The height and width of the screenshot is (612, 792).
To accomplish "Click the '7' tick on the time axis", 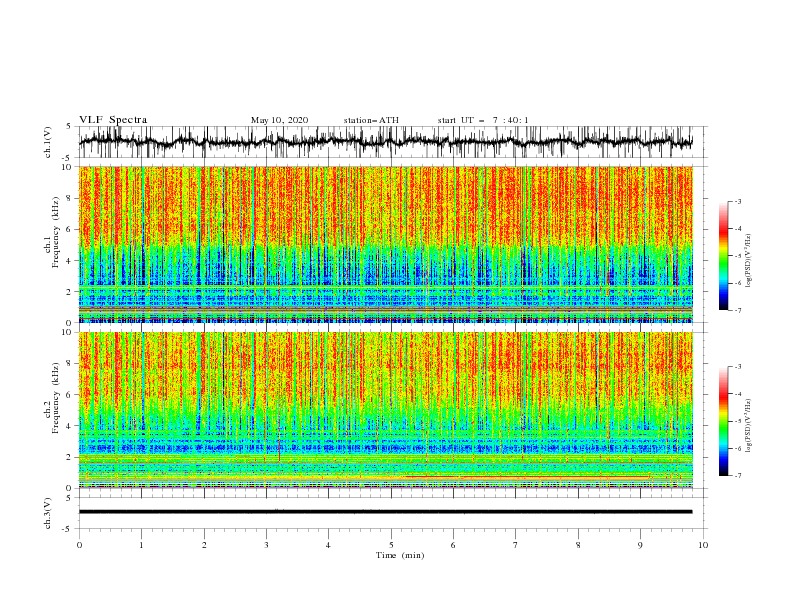I will pyautogui.click(x=516, y=545).
